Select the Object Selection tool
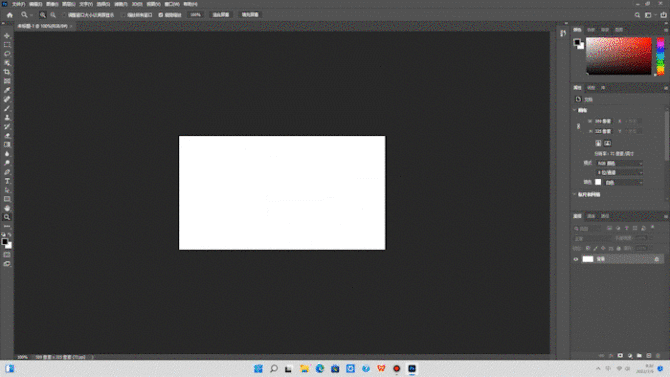Image resolution: width=670 pixels, height=377 pixels. [7, 63]
